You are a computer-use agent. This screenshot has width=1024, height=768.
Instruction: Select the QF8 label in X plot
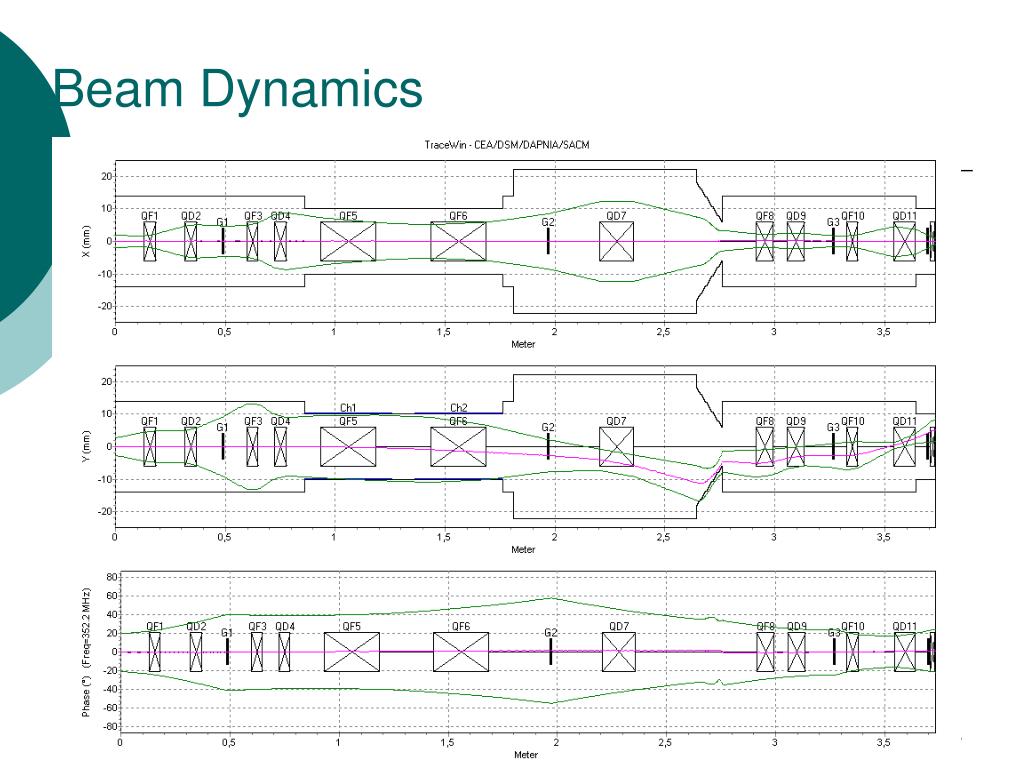[x=765, y=216]
